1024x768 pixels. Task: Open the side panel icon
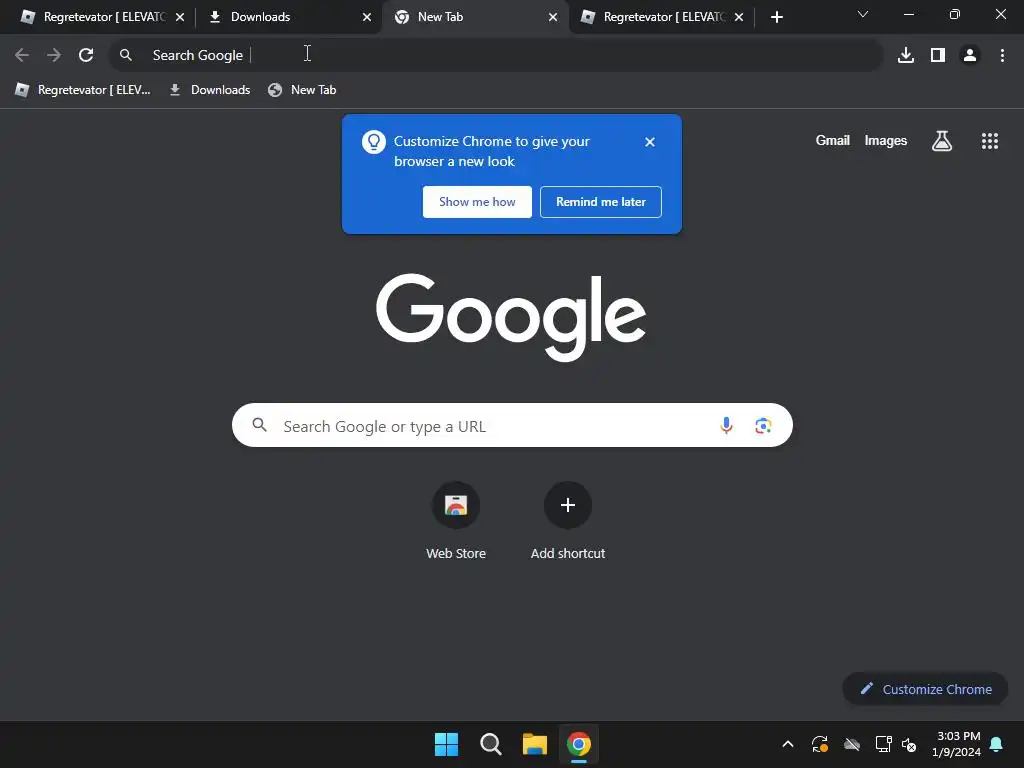coord(938,55)
